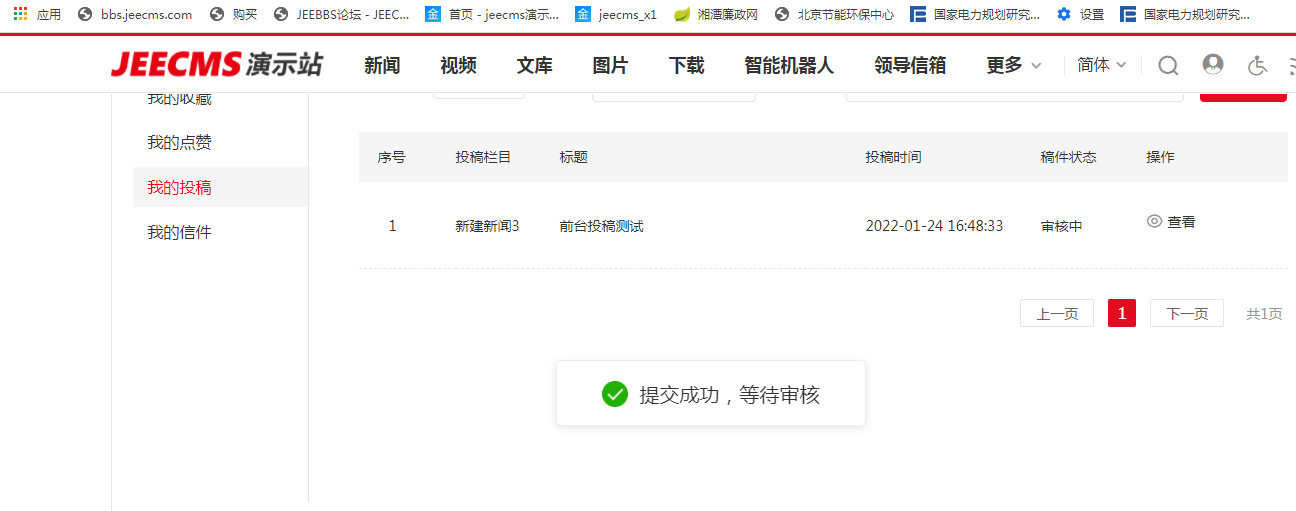Go to next page with 下一页
This screenshot has width=1296, height=511.
point(1187,313)
